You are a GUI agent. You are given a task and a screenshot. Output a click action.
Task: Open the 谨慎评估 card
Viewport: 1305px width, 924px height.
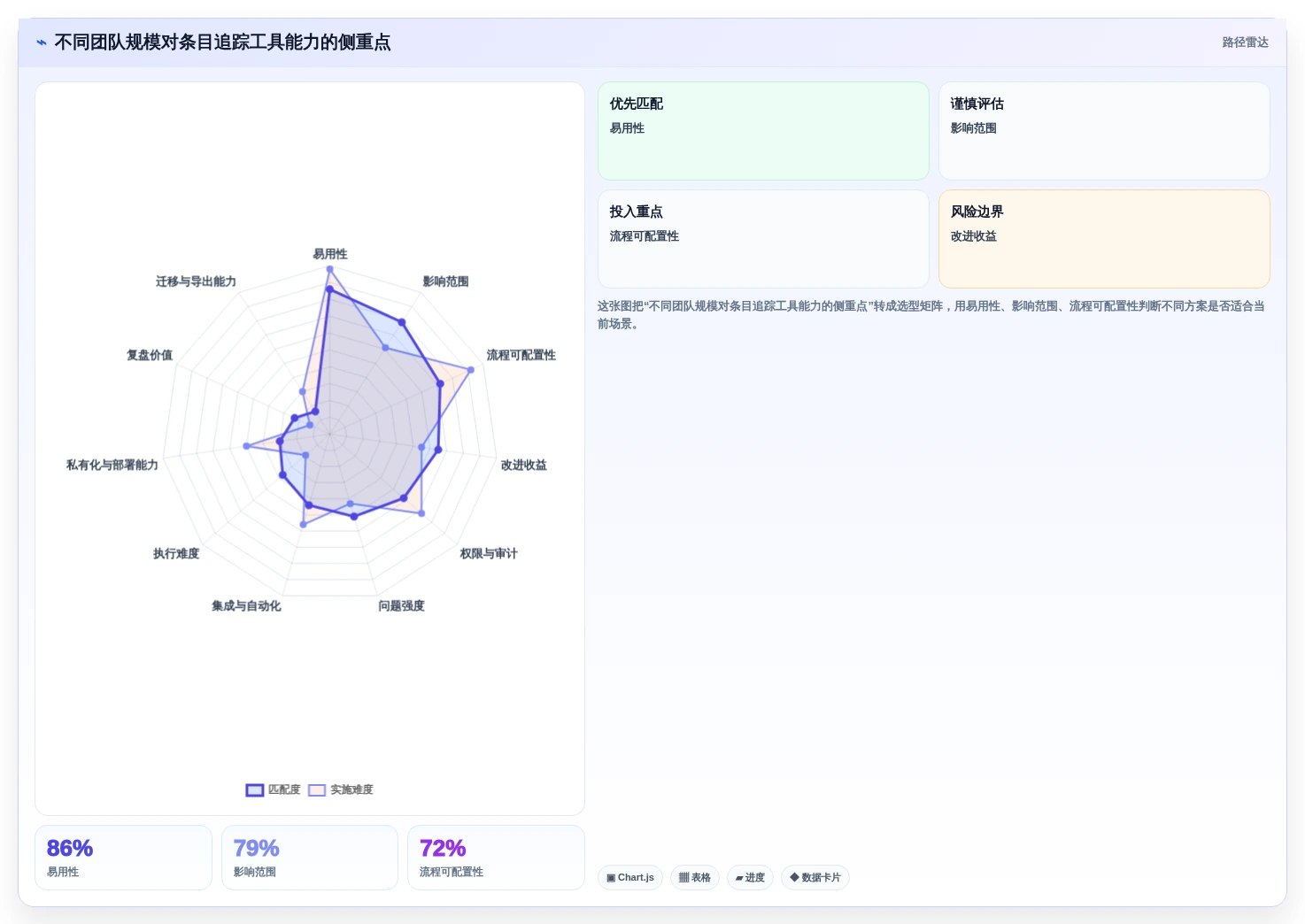(x=1104, y=131)
